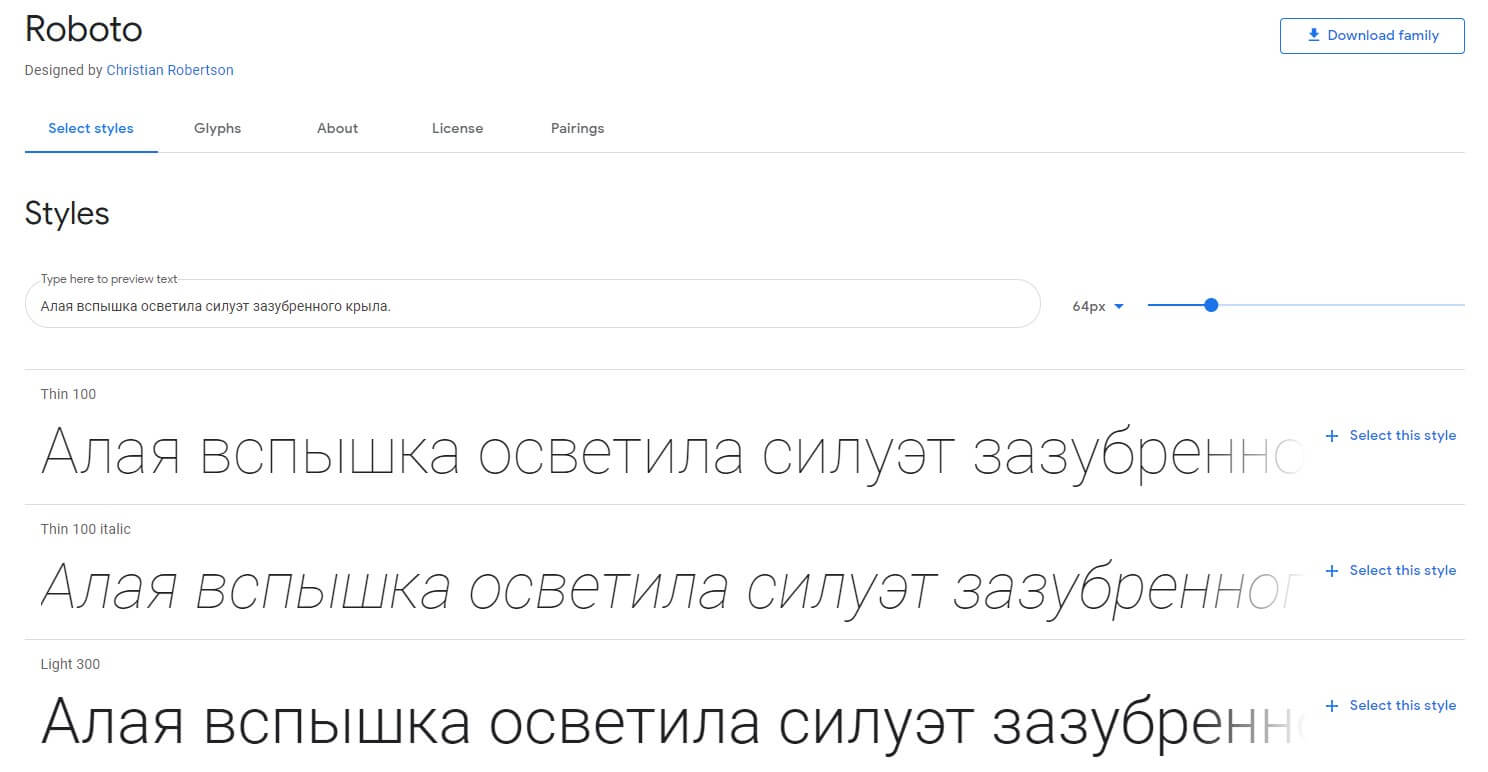Switch to the Select styles tab
The image size is (1488, 772).
[91, 128]
